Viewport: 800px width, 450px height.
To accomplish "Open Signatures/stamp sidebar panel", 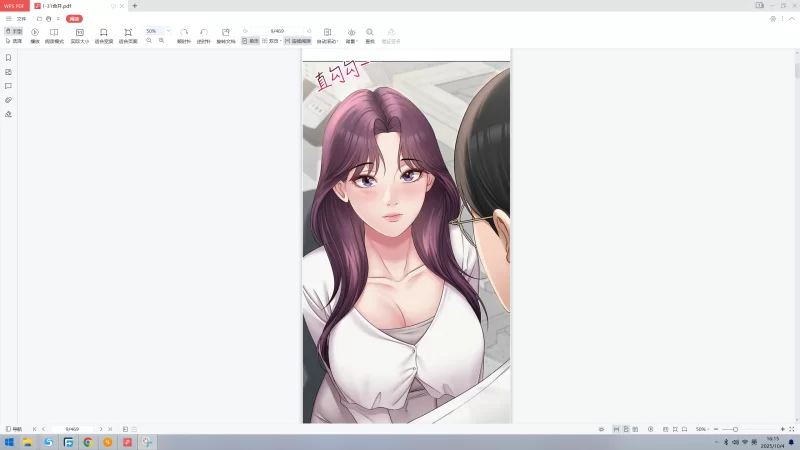I will [8, 114].
